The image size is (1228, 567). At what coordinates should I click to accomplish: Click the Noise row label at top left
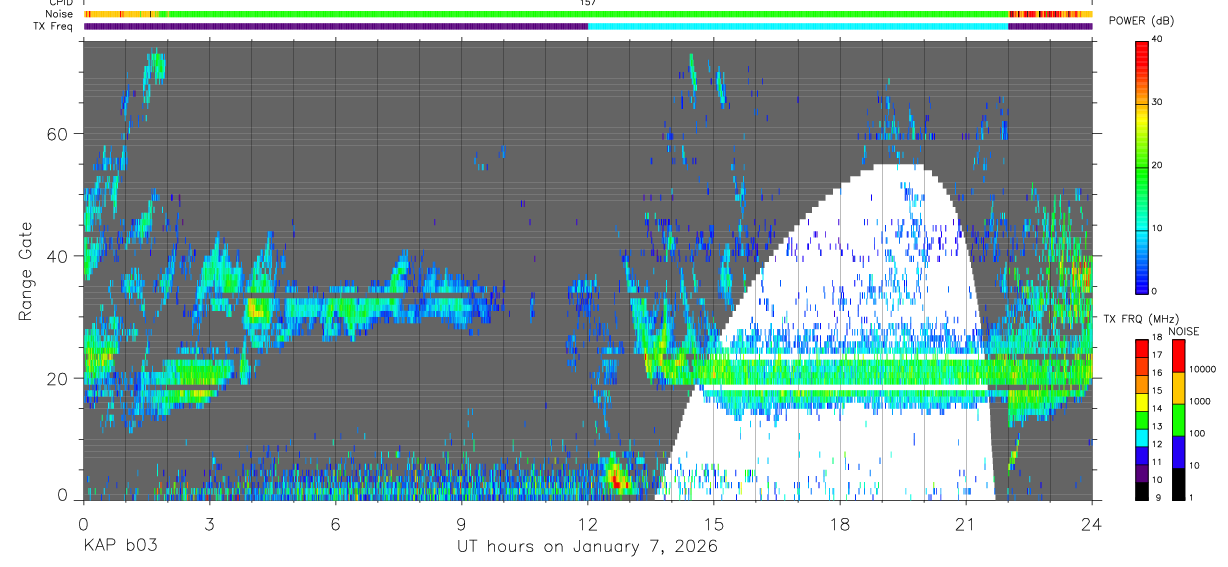[x=59, y=14]
